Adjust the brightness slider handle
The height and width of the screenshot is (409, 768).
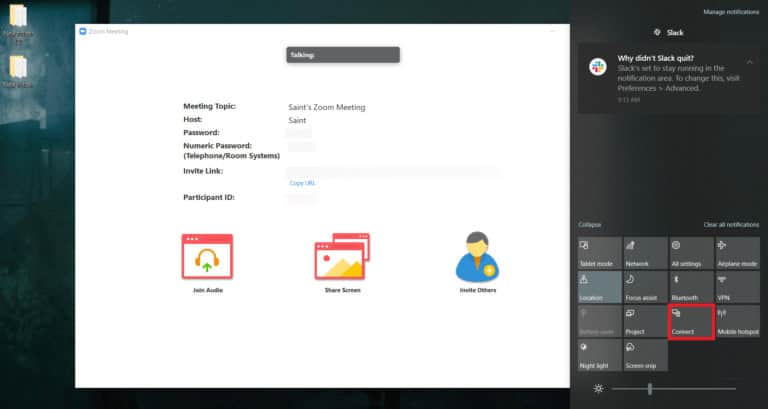pos(649,389)
